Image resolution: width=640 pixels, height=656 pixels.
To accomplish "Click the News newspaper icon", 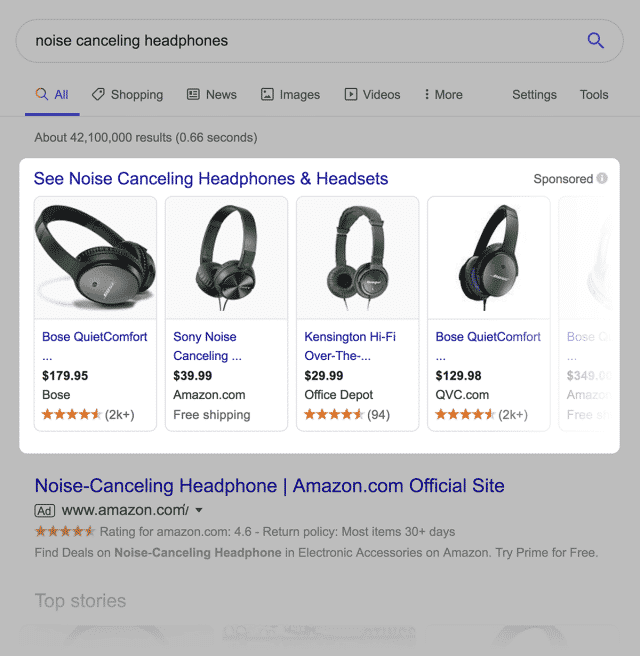I will coord(193,94).
